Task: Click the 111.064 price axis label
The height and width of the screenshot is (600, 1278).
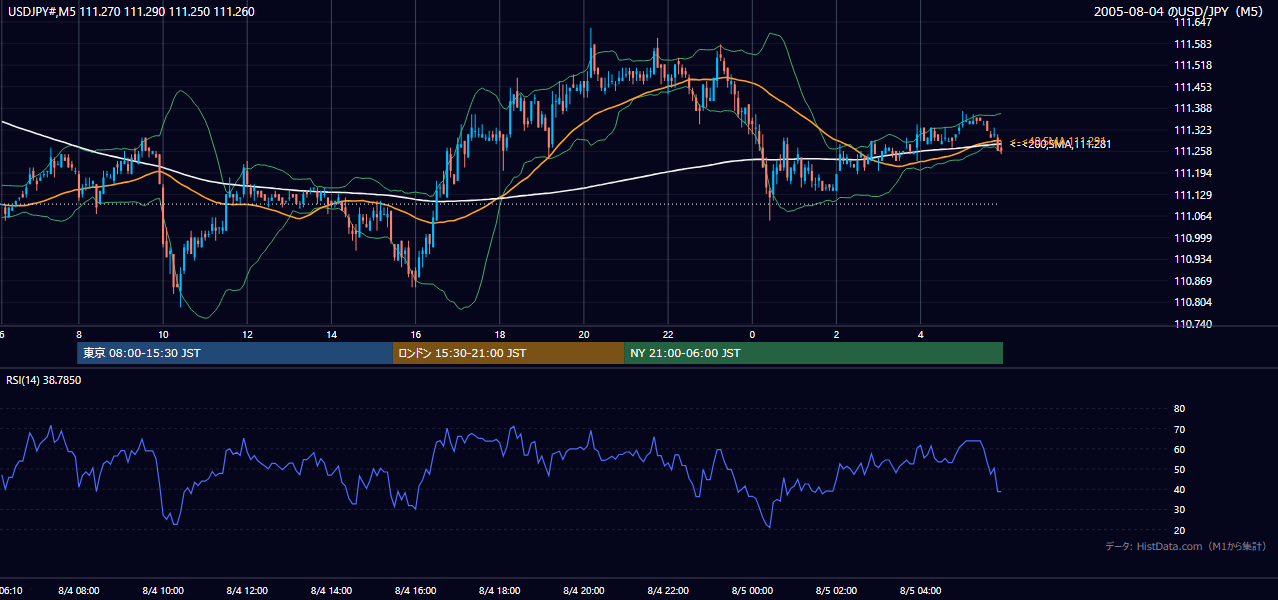Action: [1192, 216]
